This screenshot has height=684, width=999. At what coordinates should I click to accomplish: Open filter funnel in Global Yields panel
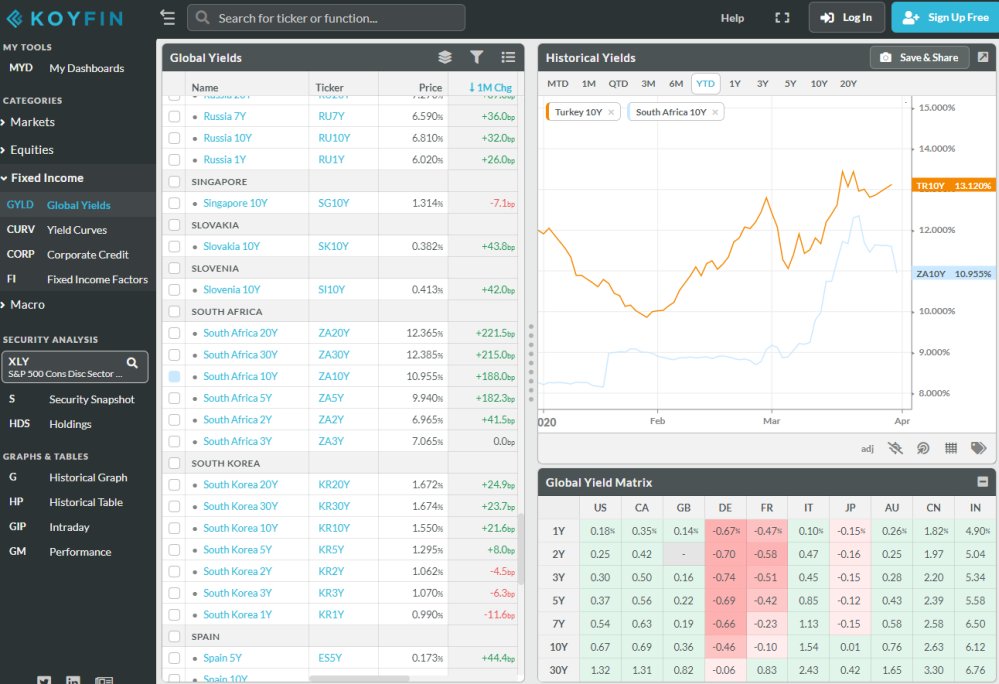coord(476,57)
